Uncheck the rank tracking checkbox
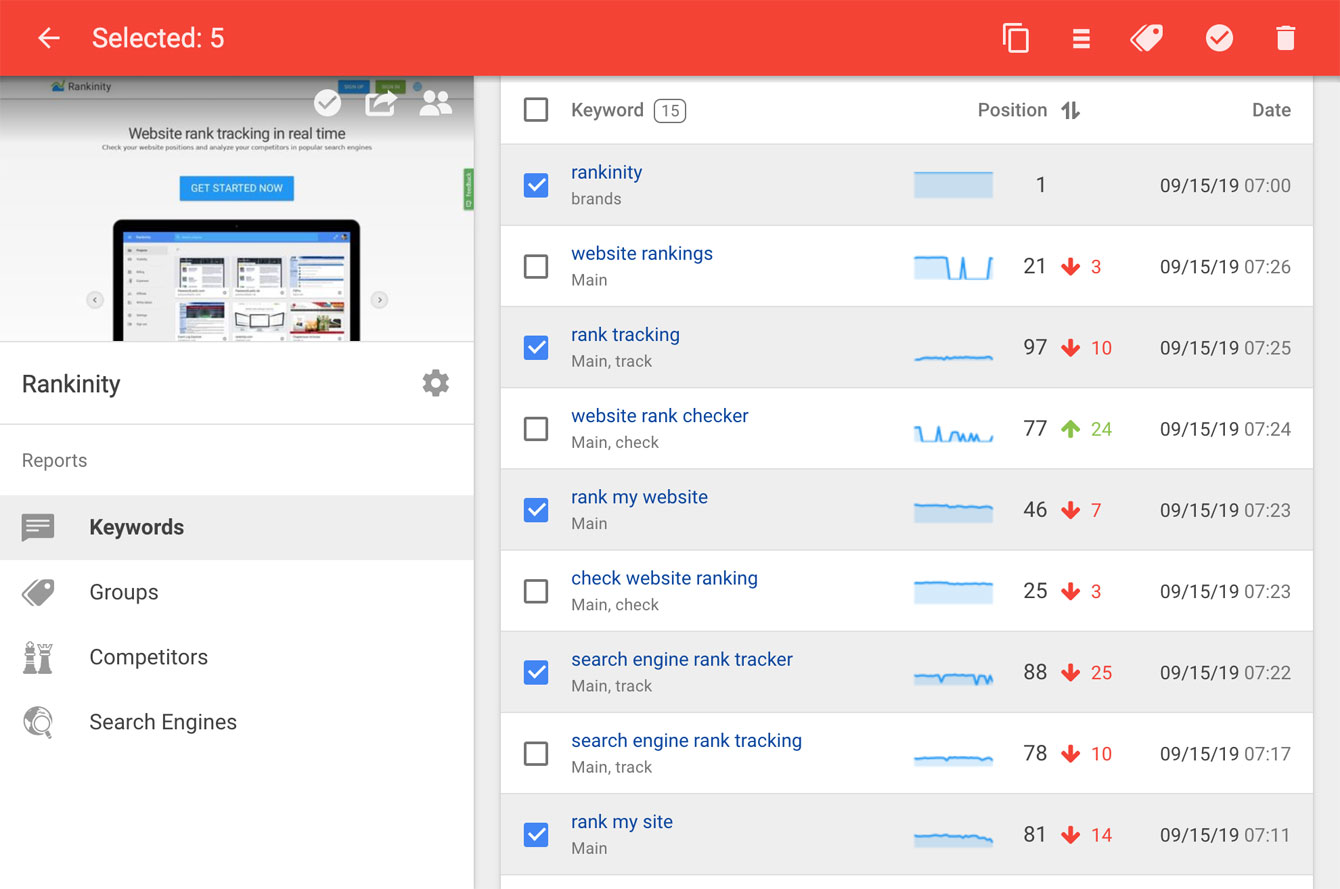Image resolution: width=1340 pixels, height=889 pixels. coord(536,347)
